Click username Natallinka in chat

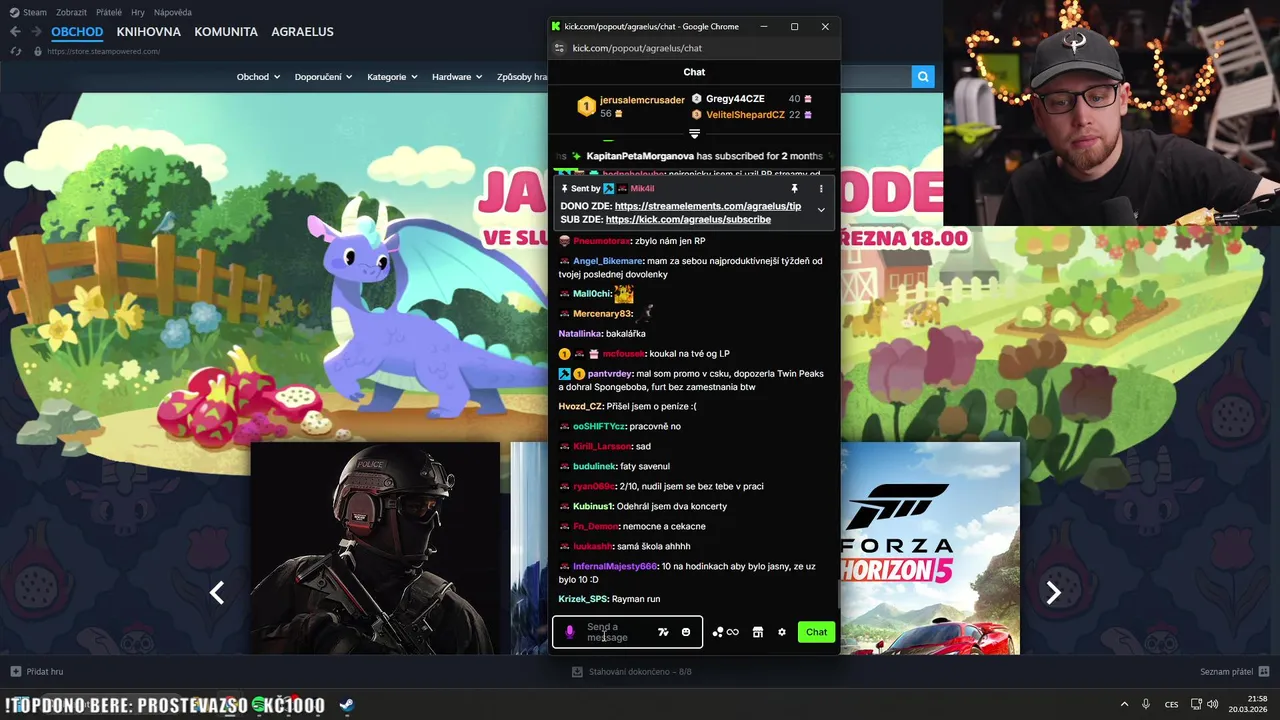580,334
